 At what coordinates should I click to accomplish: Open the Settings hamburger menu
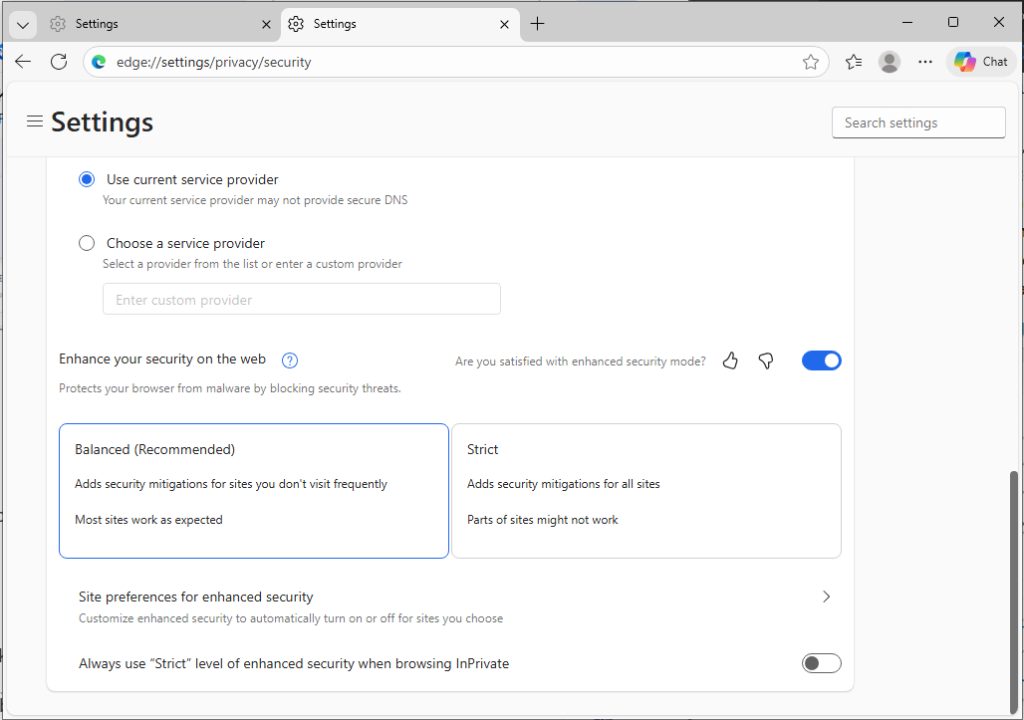[x=35, y=122]
